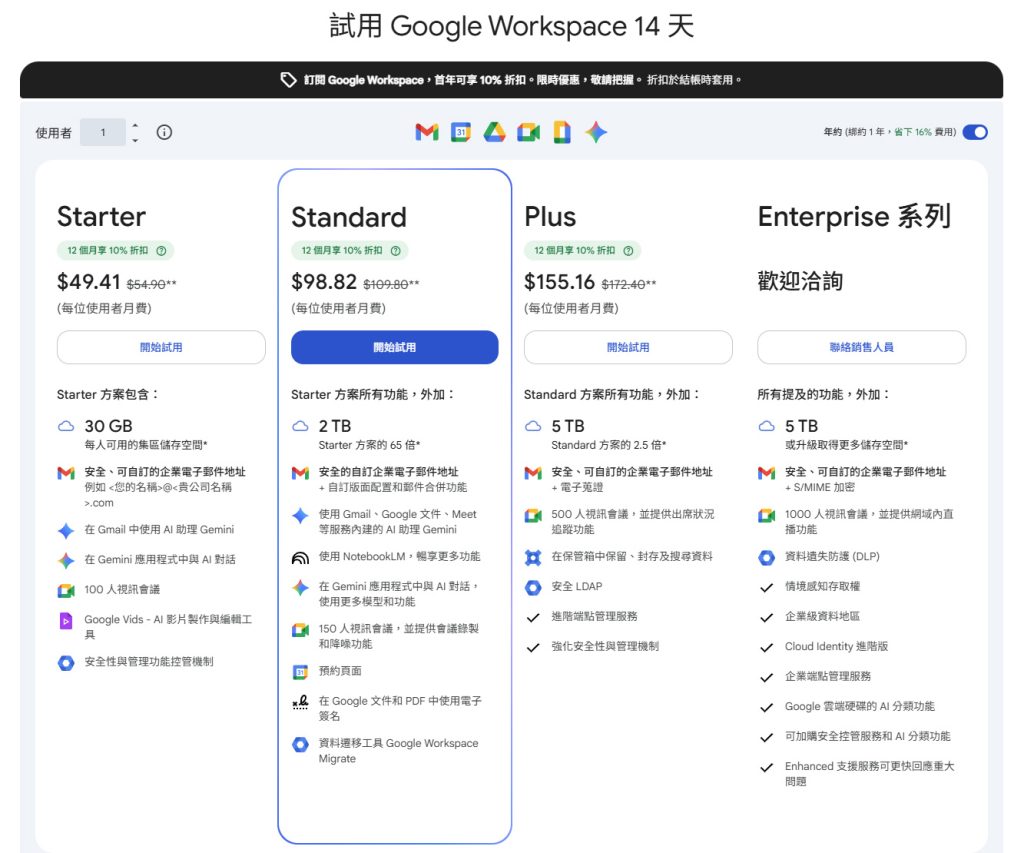Screen dimensions: 1024x853
Task: Click the 歡迎洽詢 text under Enterprise
Action: pyautogui.click(x=800, y=282)
